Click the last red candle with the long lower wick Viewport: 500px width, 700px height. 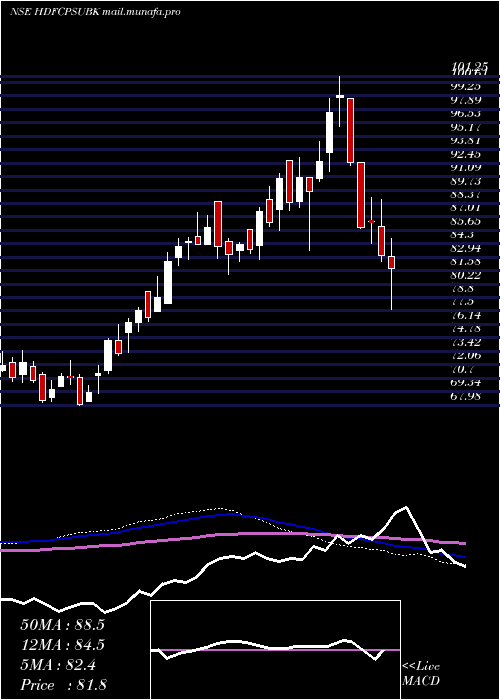pos(392,262)
